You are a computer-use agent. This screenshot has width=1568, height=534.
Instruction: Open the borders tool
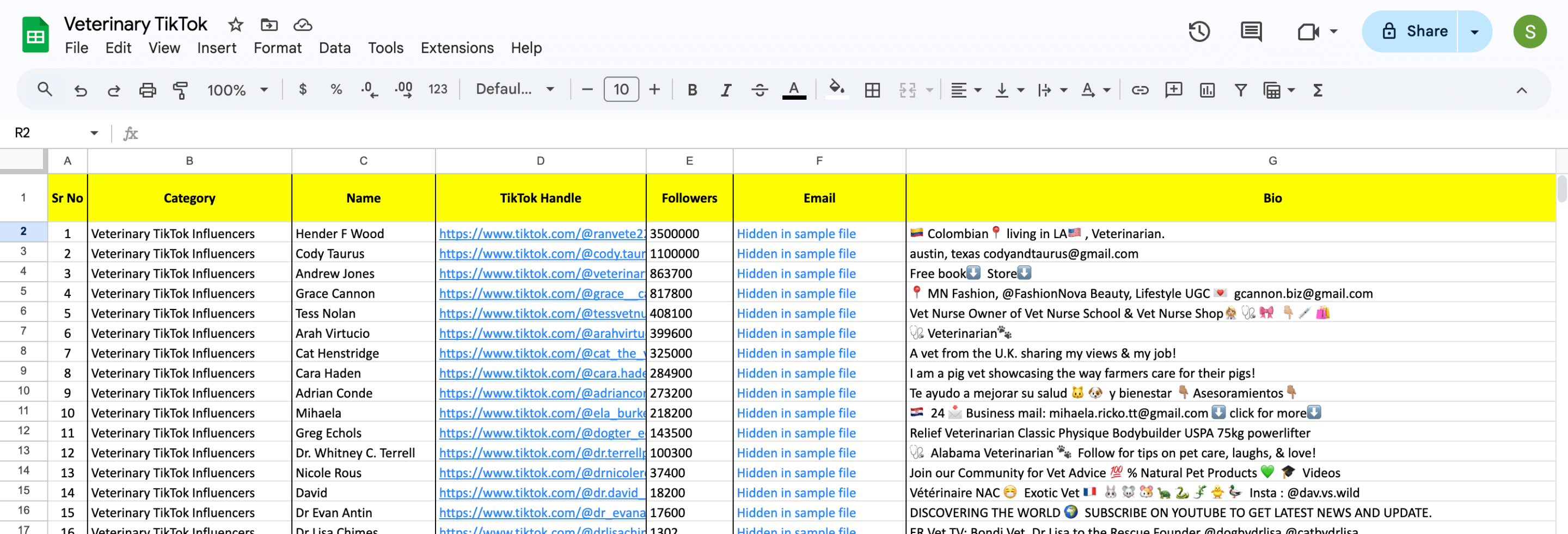tap(872, 90)
